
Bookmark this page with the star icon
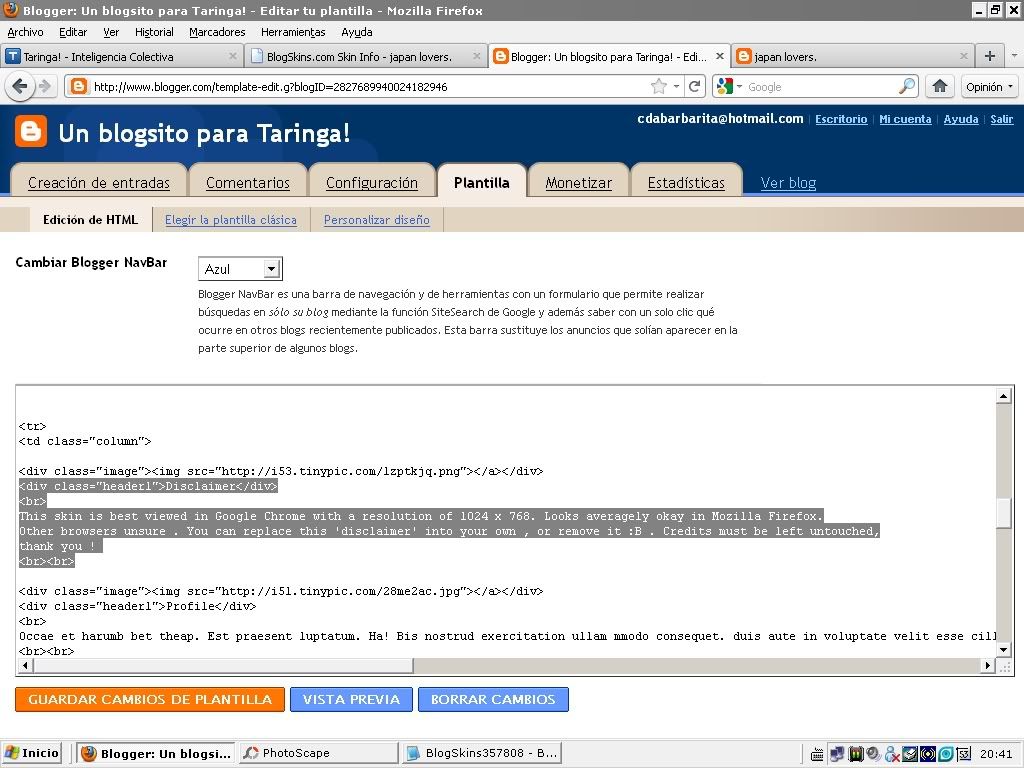(x=659, y=86)
